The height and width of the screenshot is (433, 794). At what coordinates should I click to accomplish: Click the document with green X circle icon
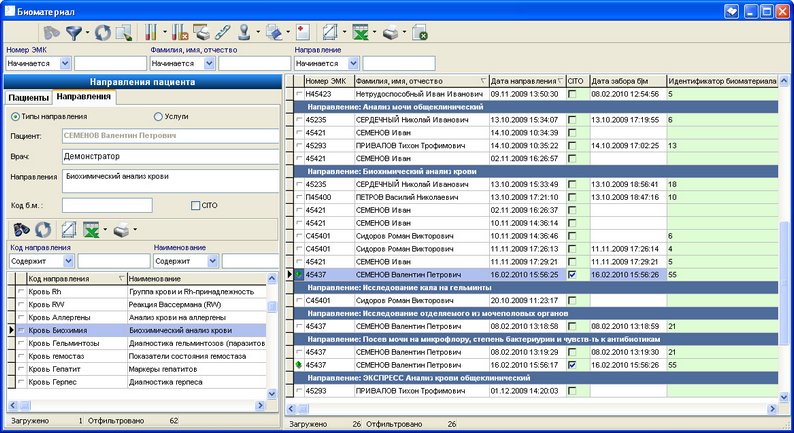(x=420, y=33)
